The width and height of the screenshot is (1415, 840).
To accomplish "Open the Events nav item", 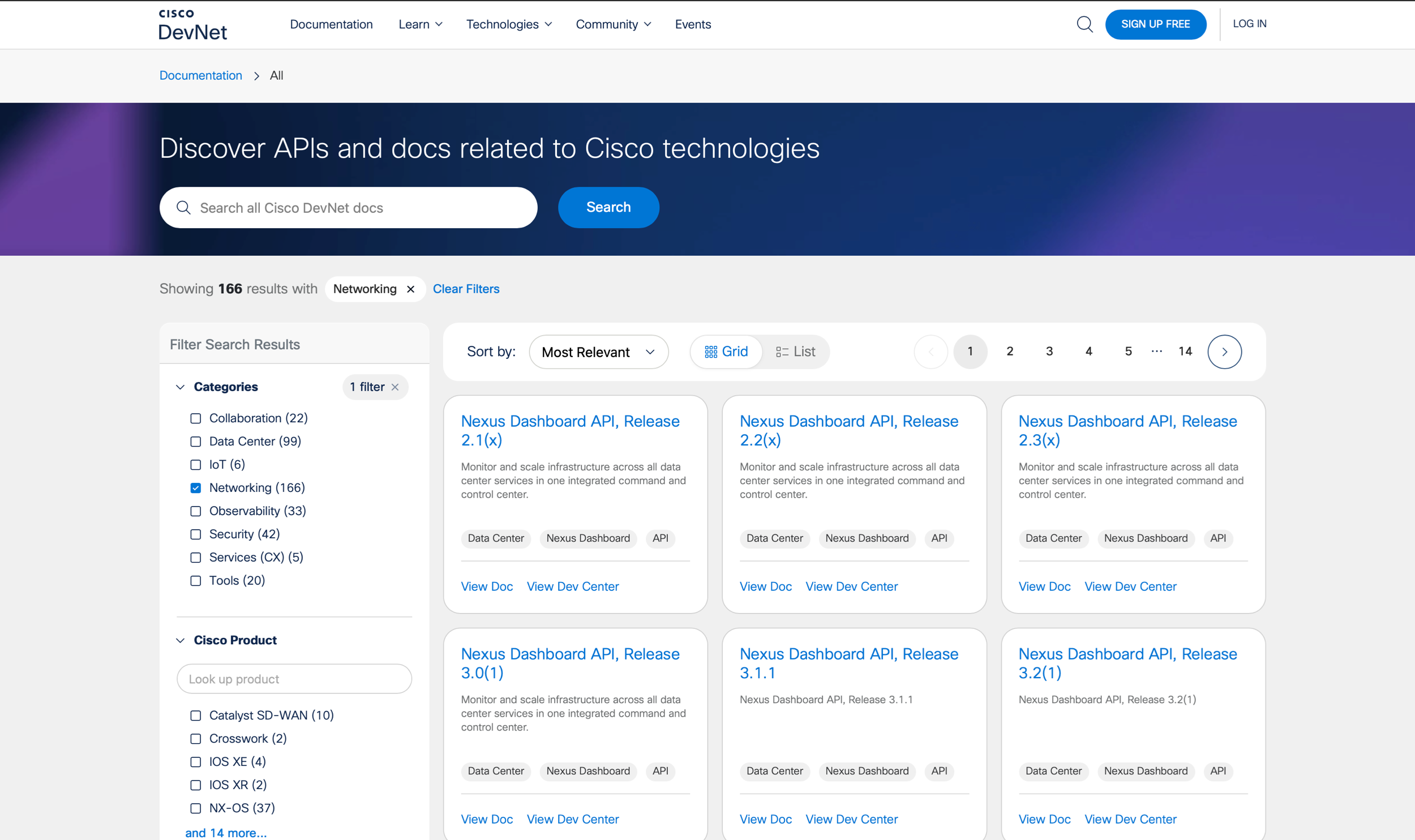I will [693, 24].
